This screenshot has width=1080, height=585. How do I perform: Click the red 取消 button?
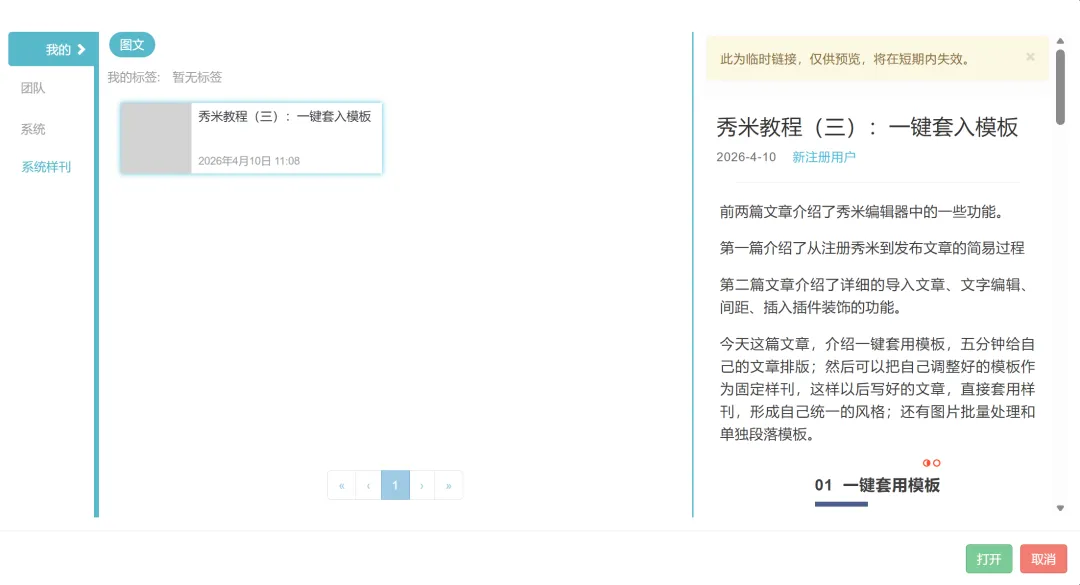pos(1043,559)
